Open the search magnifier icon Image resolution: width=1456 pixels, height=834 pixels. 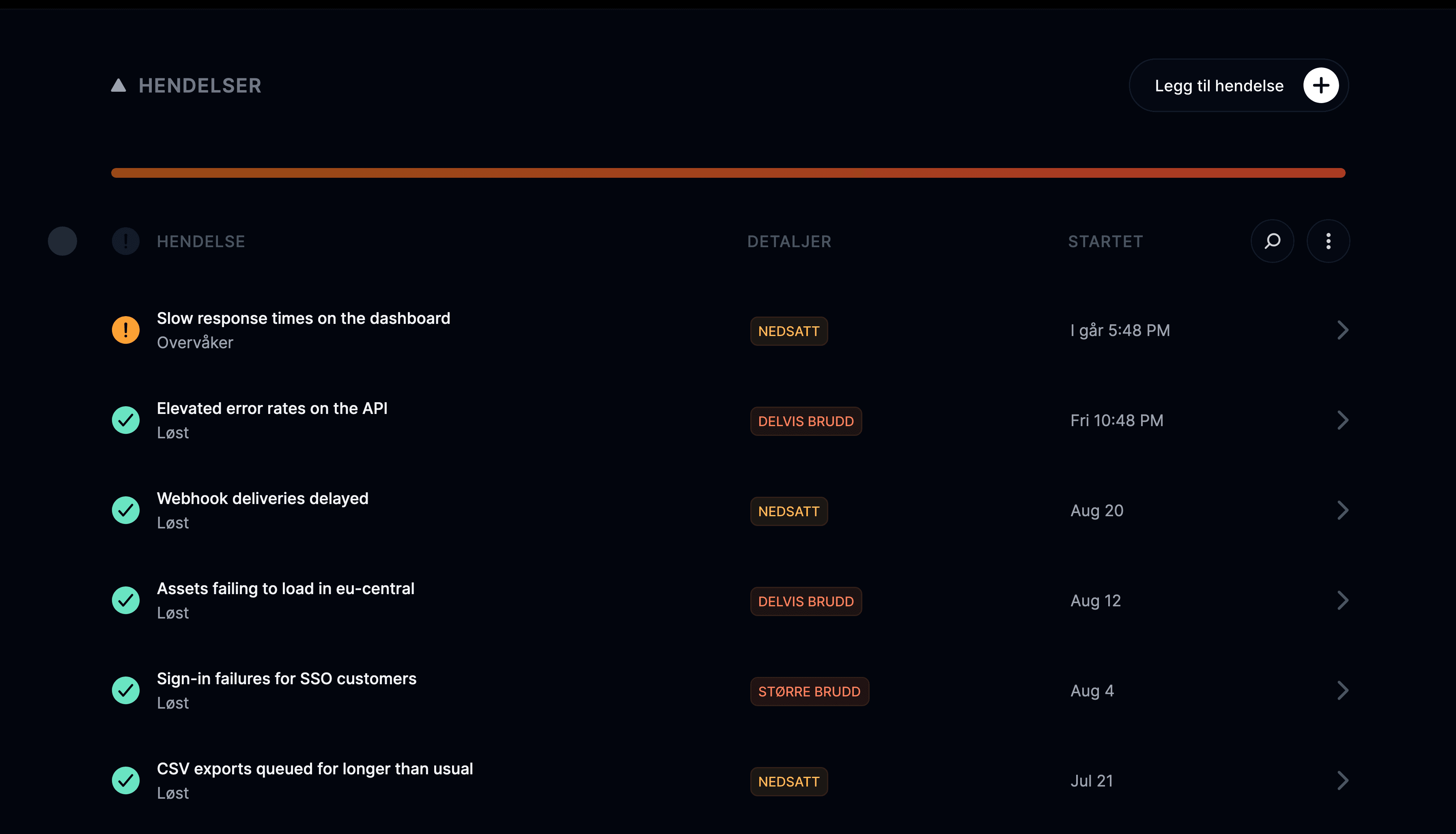click(1272, 241)
